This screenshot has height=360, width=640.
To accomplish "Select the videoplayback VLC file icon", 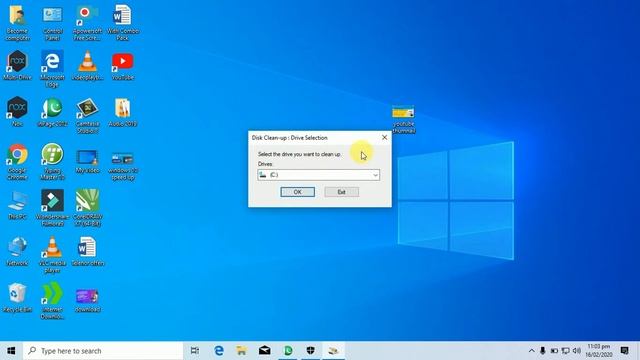I will click(87, 65).
